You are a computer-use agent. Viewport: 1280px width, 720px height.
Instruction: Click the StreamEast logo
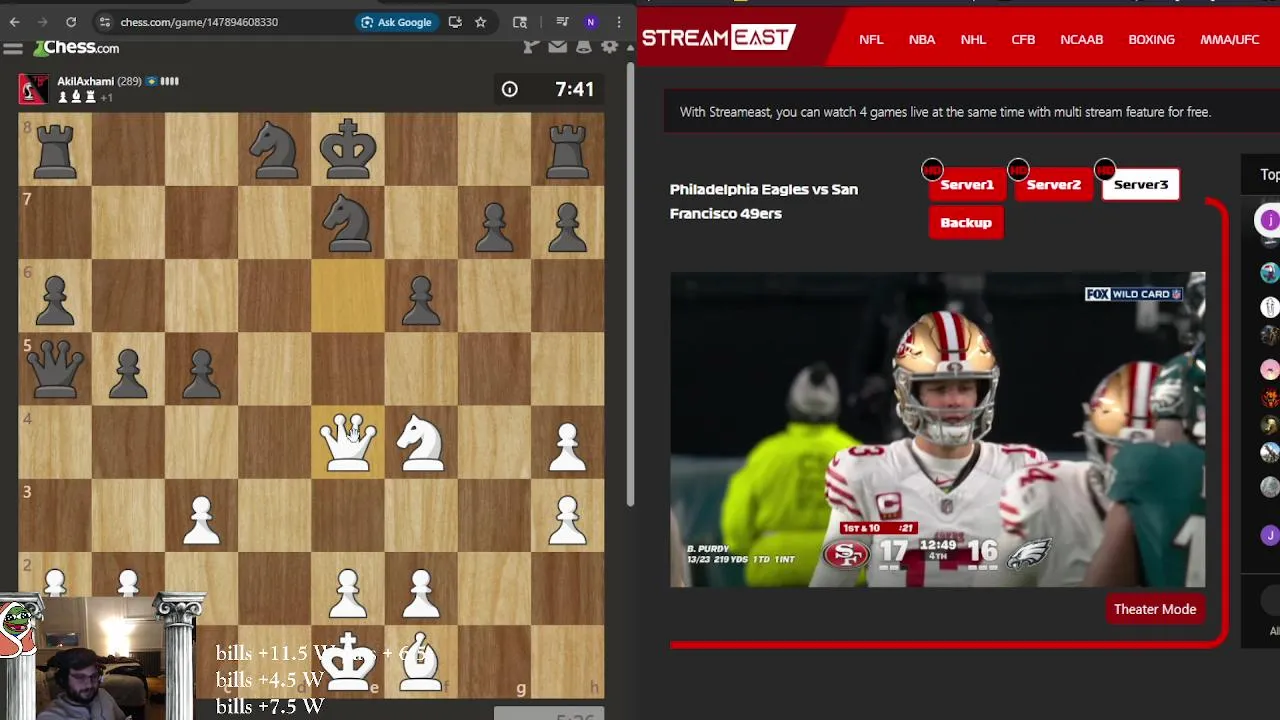pos(718,38)
